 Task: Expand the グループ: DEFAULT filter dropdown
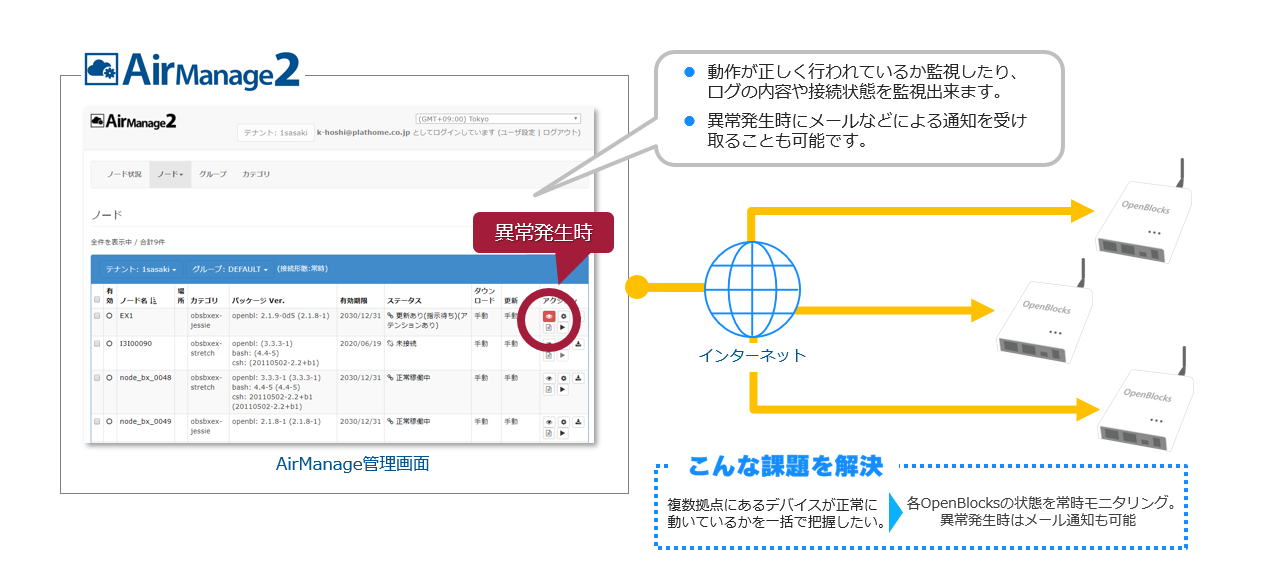tap(230, 269)
